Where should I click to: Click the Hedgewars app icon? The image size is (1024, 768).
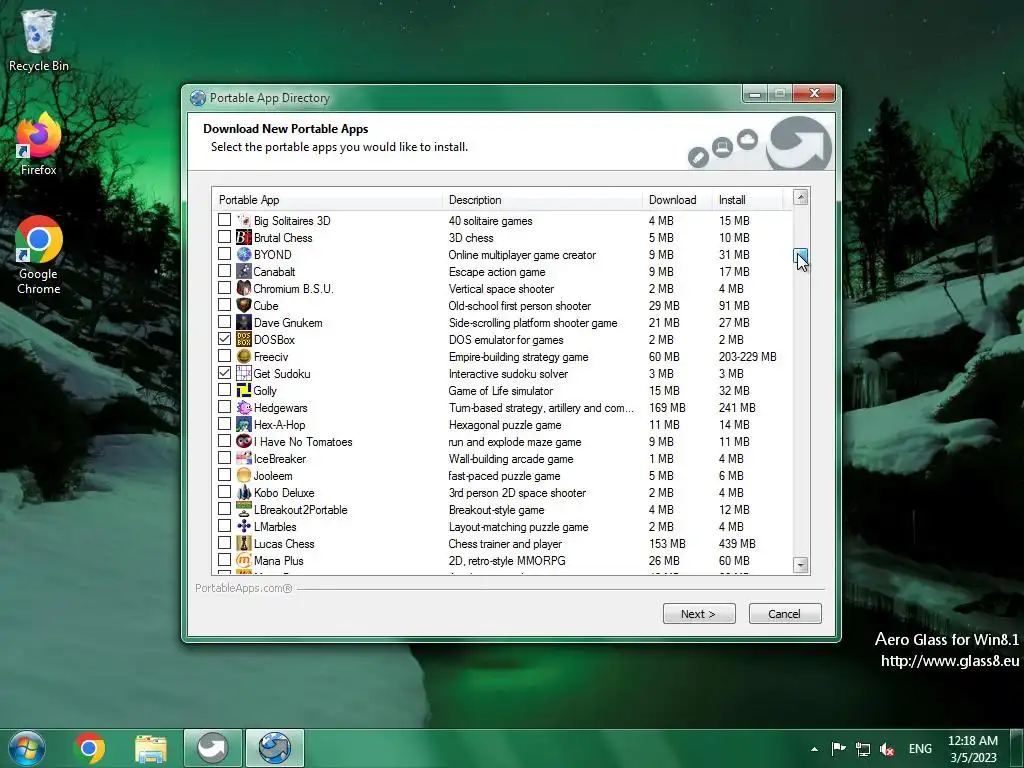click(244, 408)
